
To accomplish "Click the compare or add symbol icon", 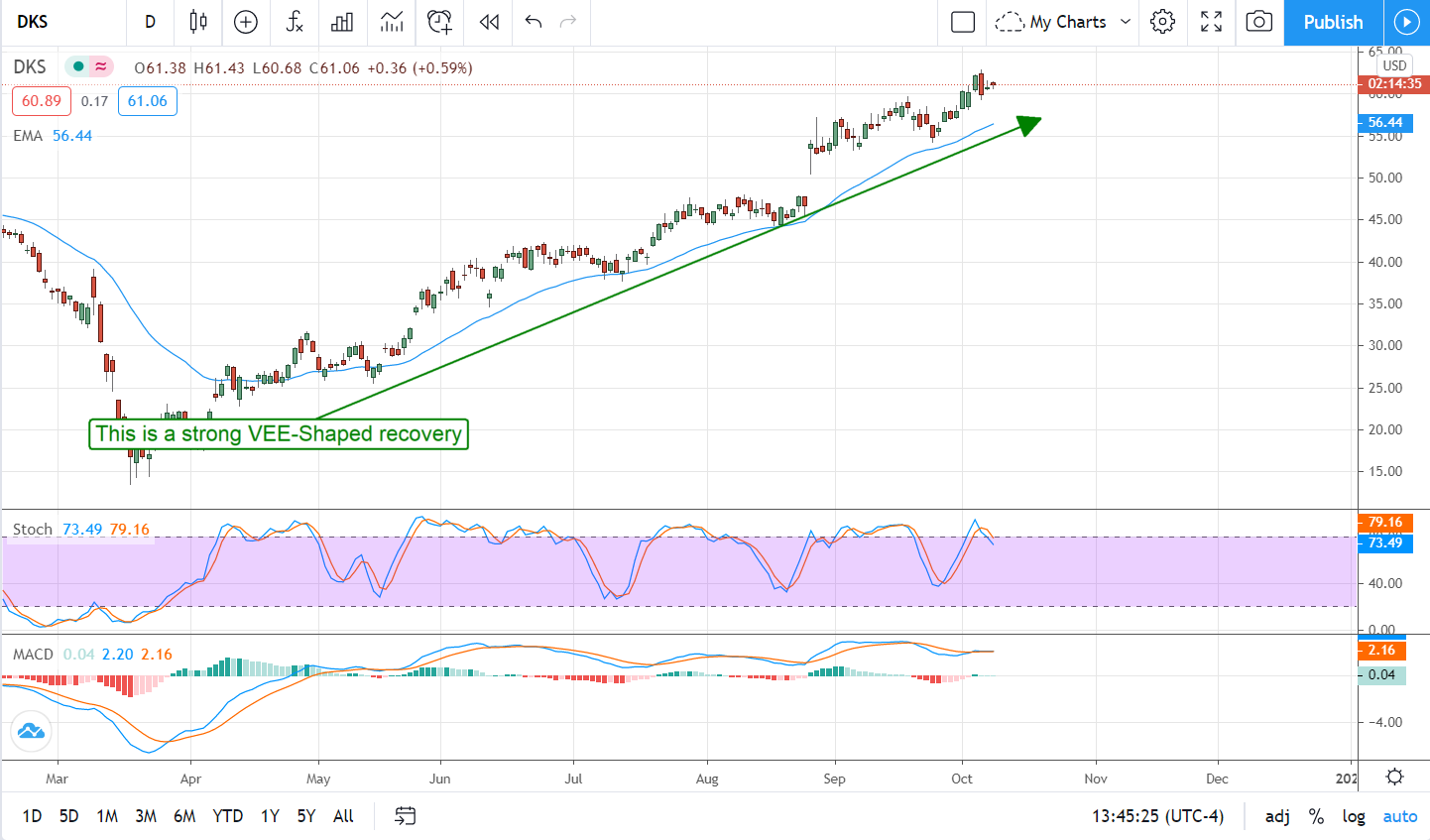I will tap(246, 22).
